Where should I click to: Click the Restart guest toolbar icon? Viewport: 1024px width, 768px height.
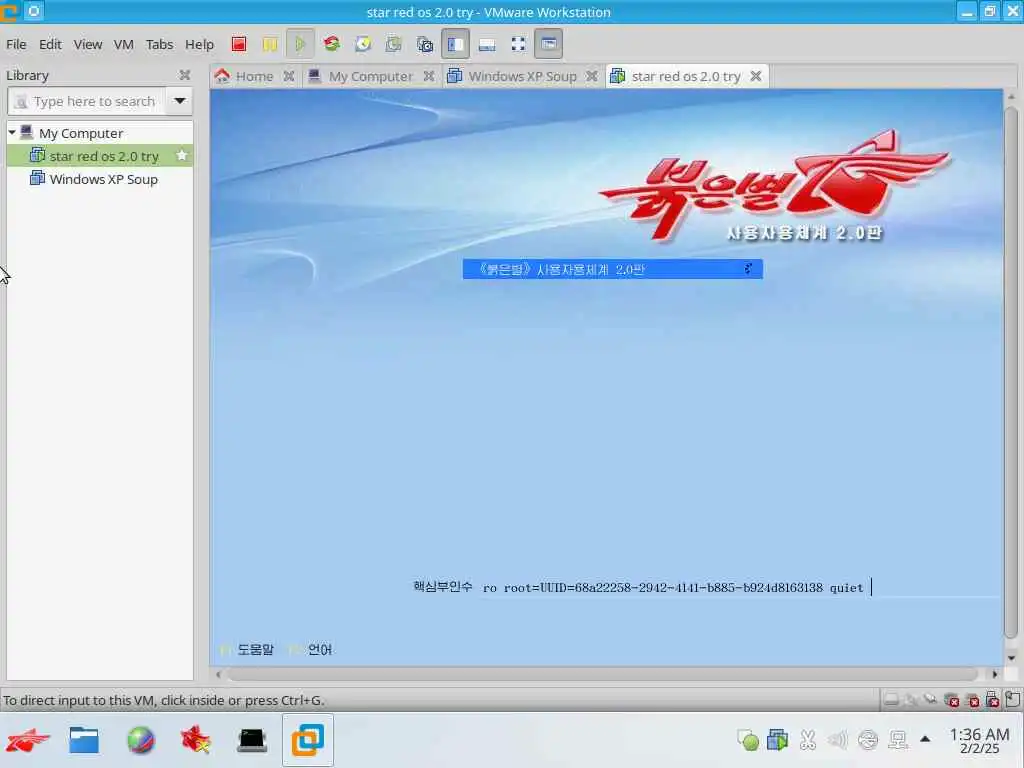(x=332, y=44)
